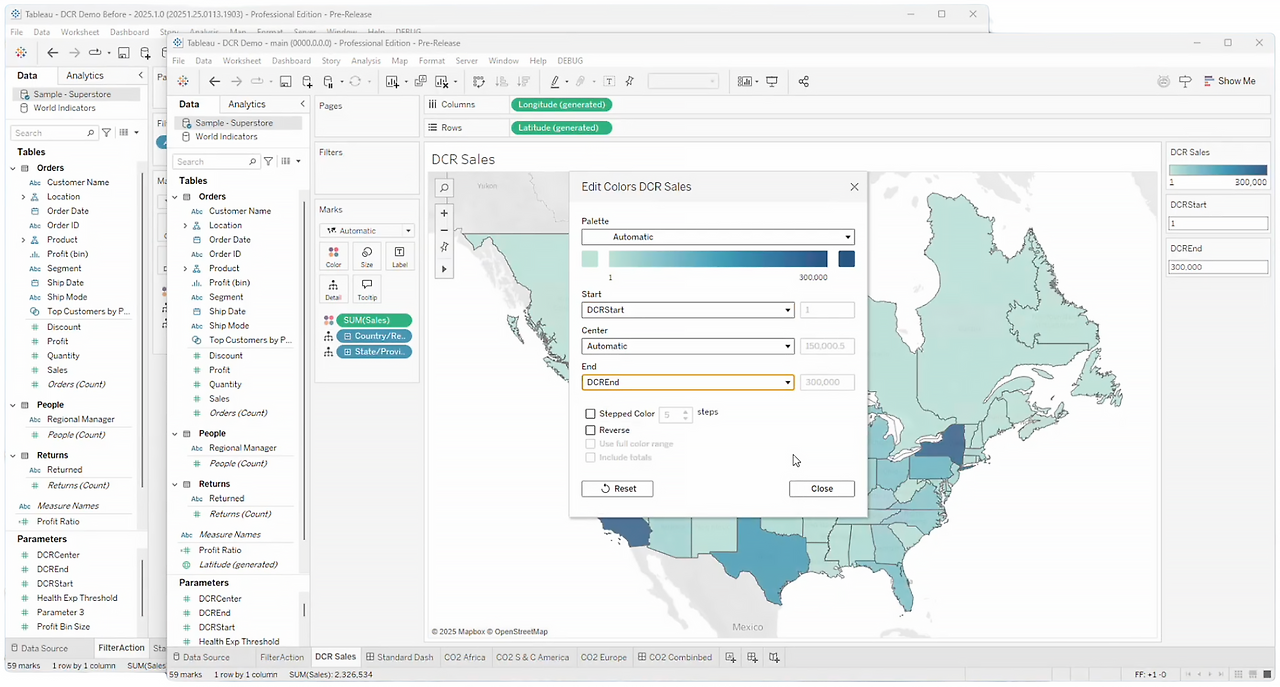This screenshot has width=1280, height=687.
Task: Click the Save icon in front toolbar
Action: tap(285, 81)
